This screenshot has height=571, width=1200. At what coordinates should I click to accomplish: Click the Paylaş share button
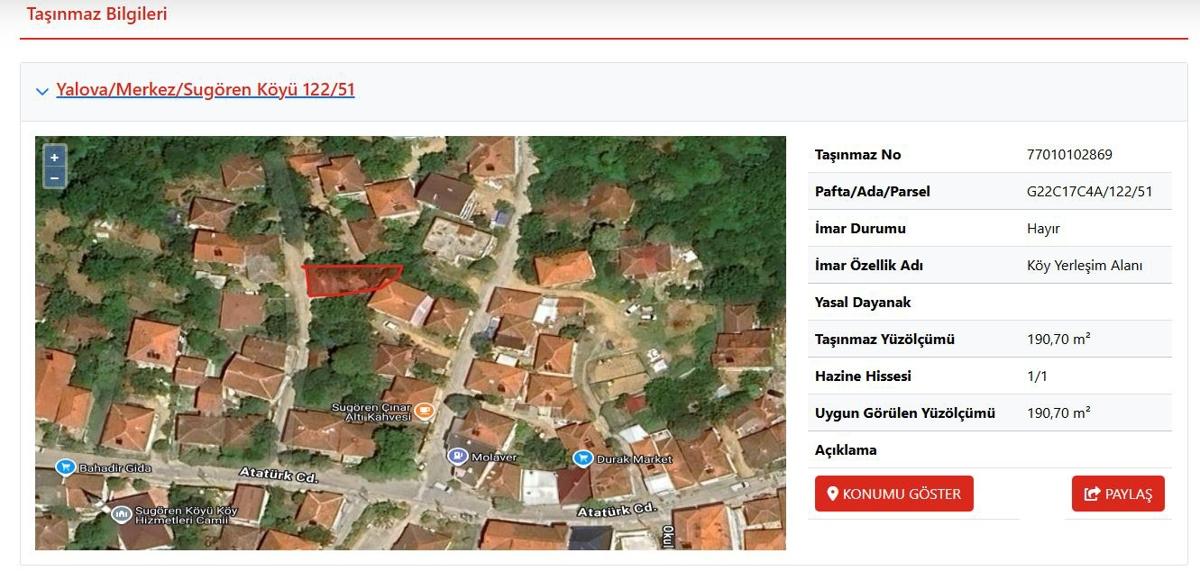click(x=1118, y=494)
